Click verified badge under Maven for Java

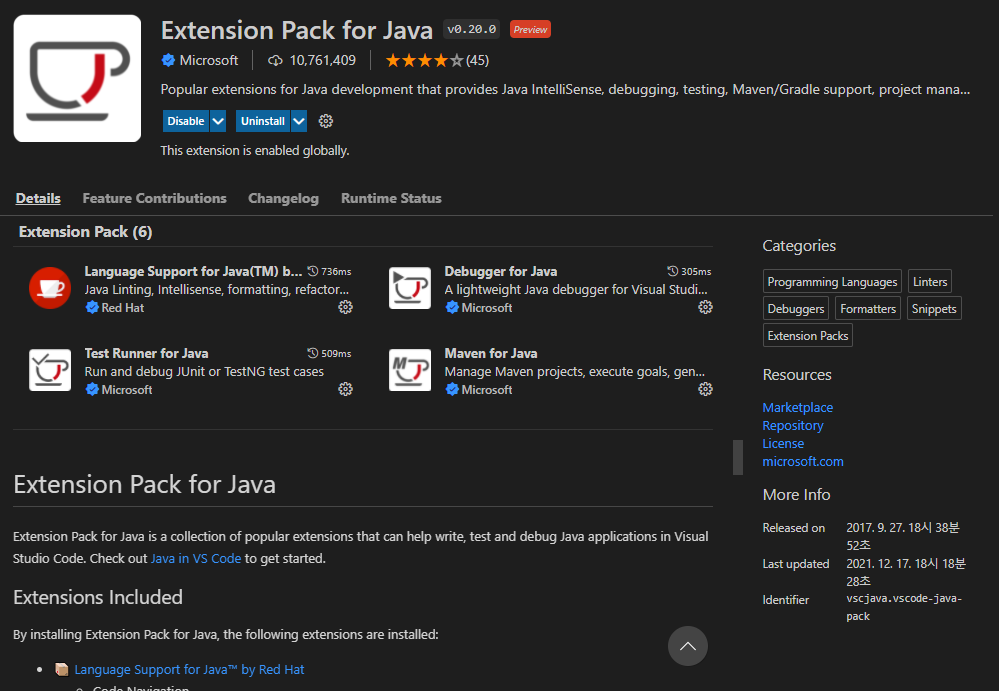[452, 390]
